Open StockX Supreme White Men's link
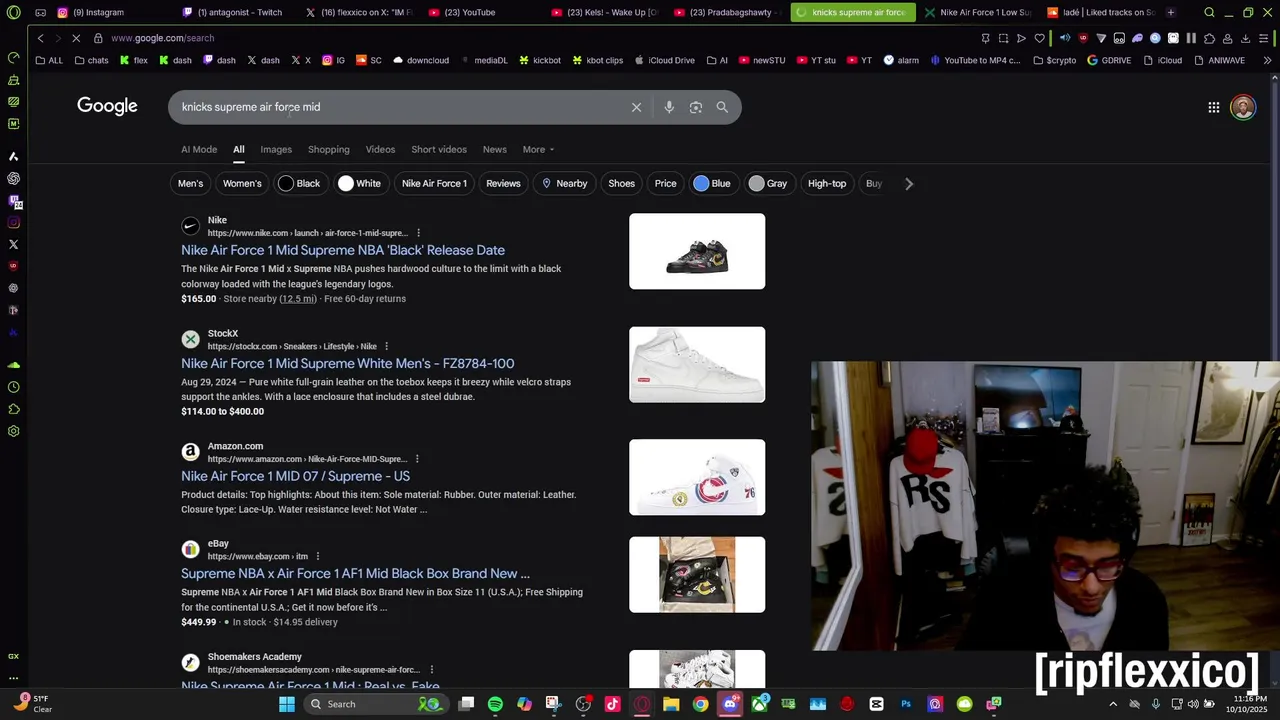This screenshot has height=720, width=1280. click(x=348, y=363)
